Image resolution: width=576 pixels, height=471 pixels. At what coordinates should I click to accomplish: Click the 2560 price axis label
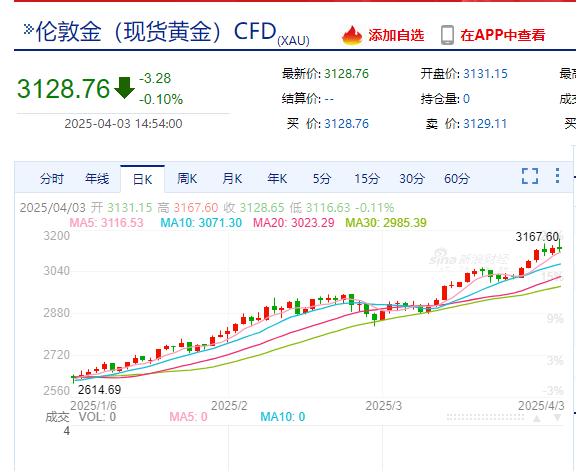click(x=57, y=391)
